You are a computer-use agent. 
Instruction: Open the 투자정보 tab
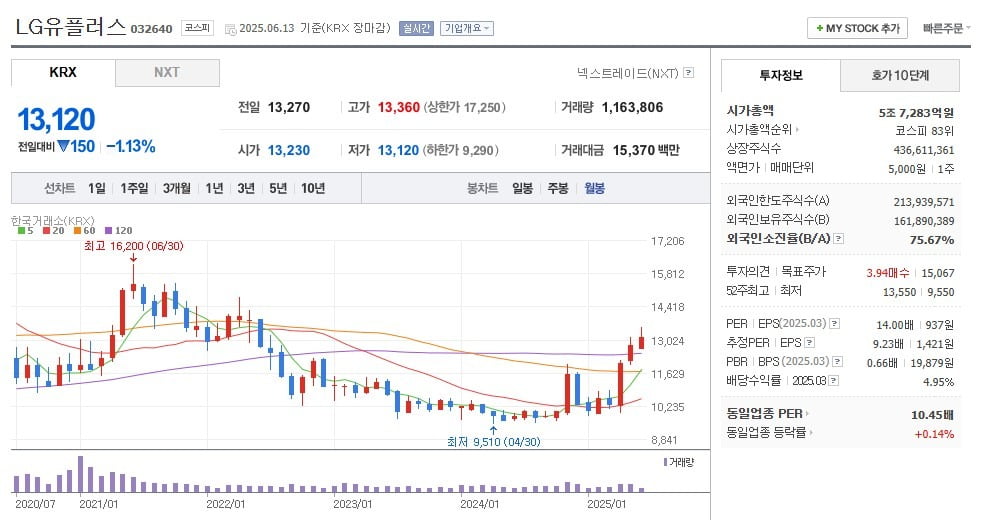click(781, 75)
